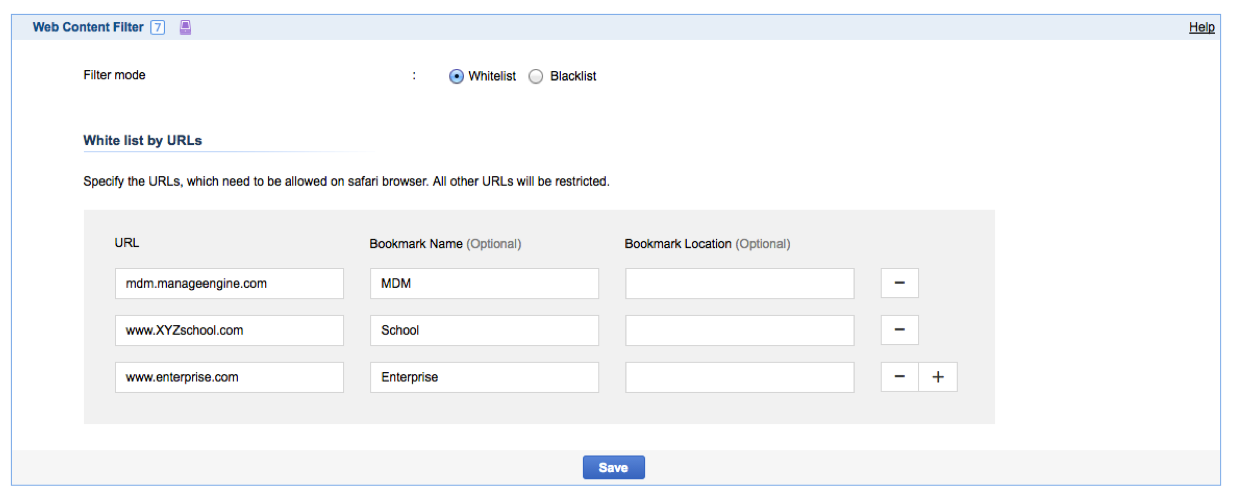Open the Help link
Screen dimensions: 1236x500
coord(1201,28)
